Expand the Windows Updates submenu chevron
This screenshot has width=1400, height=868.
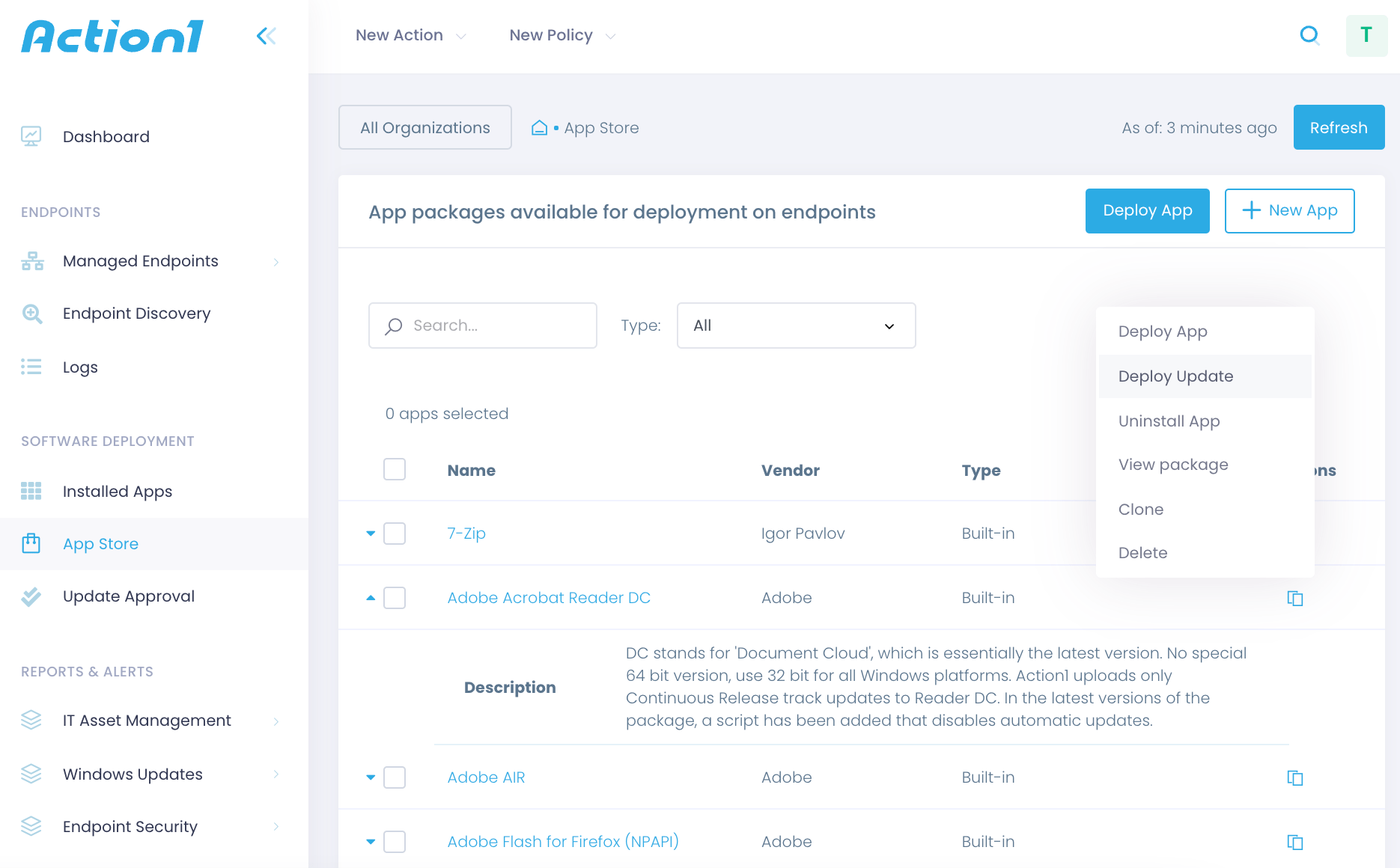[x=276, y=774]
